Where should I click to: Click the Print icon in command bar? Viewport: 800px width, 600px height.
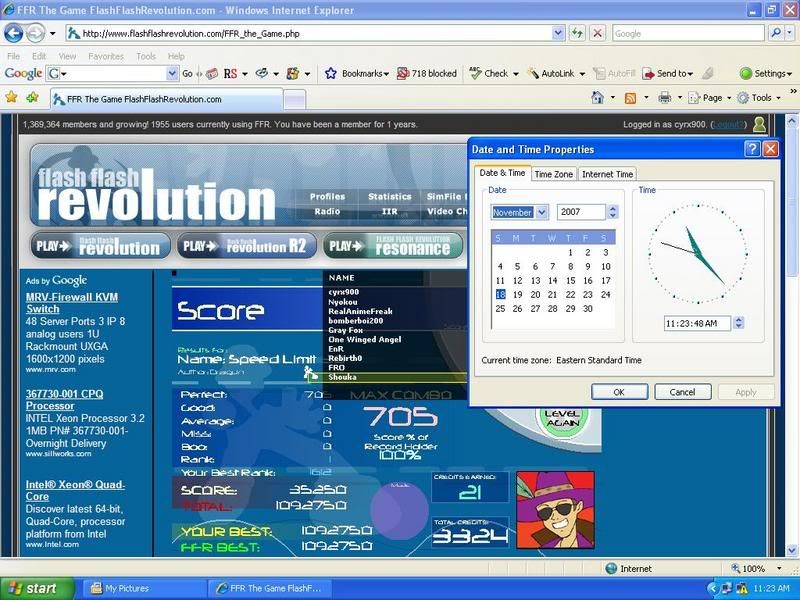pyautogui.click(x=664, y=98)
